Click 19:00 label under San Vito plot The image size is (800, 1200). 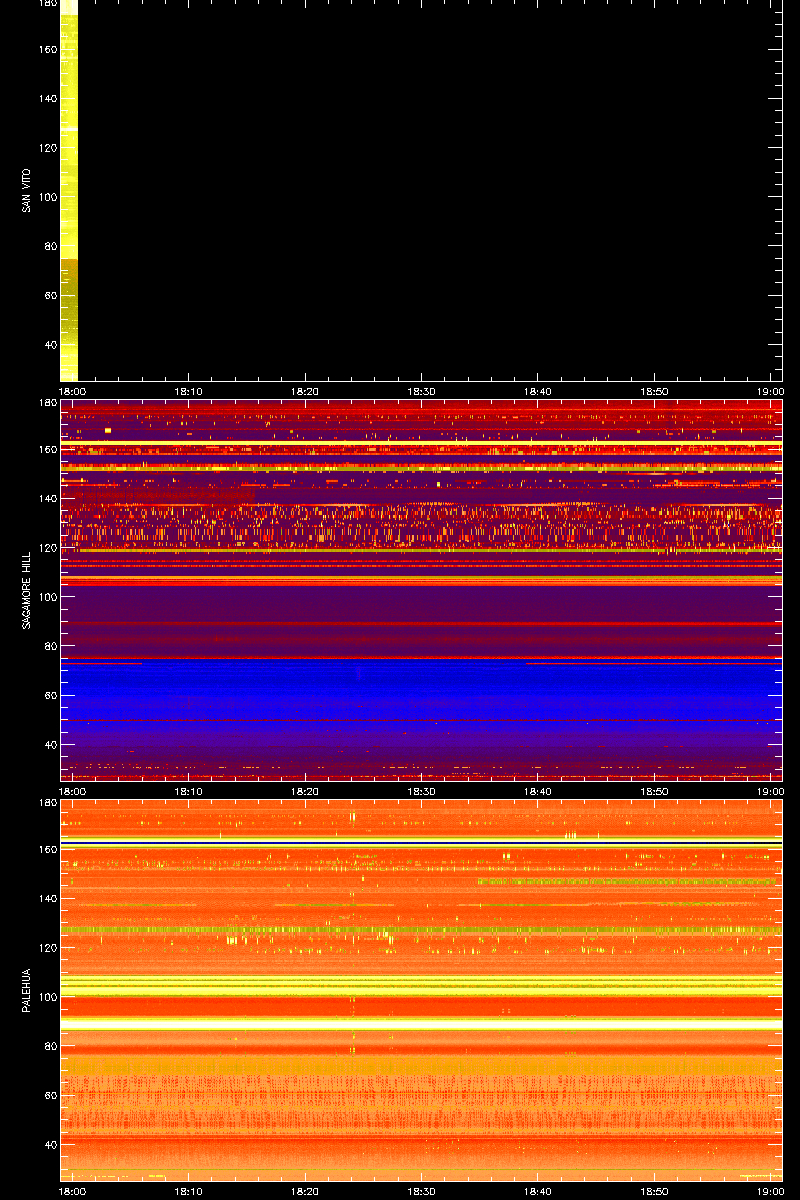tap(769, 392)
